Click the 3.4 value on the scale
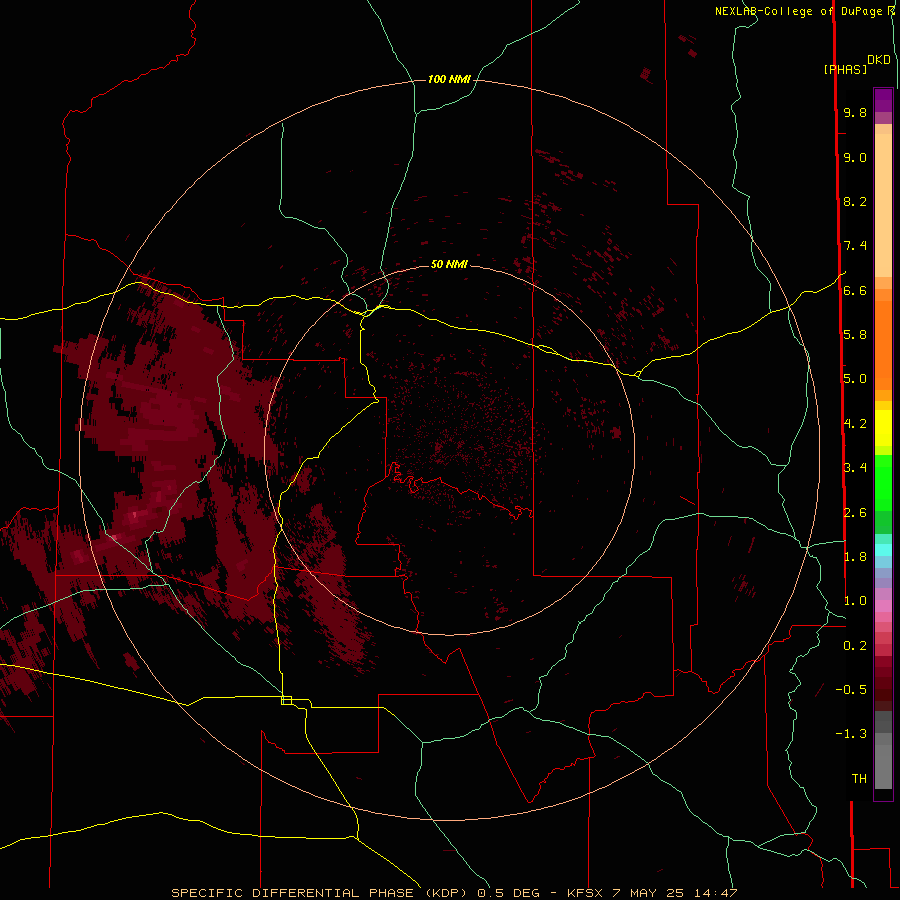This screenshot has height=900, width=900. point(855,468)
